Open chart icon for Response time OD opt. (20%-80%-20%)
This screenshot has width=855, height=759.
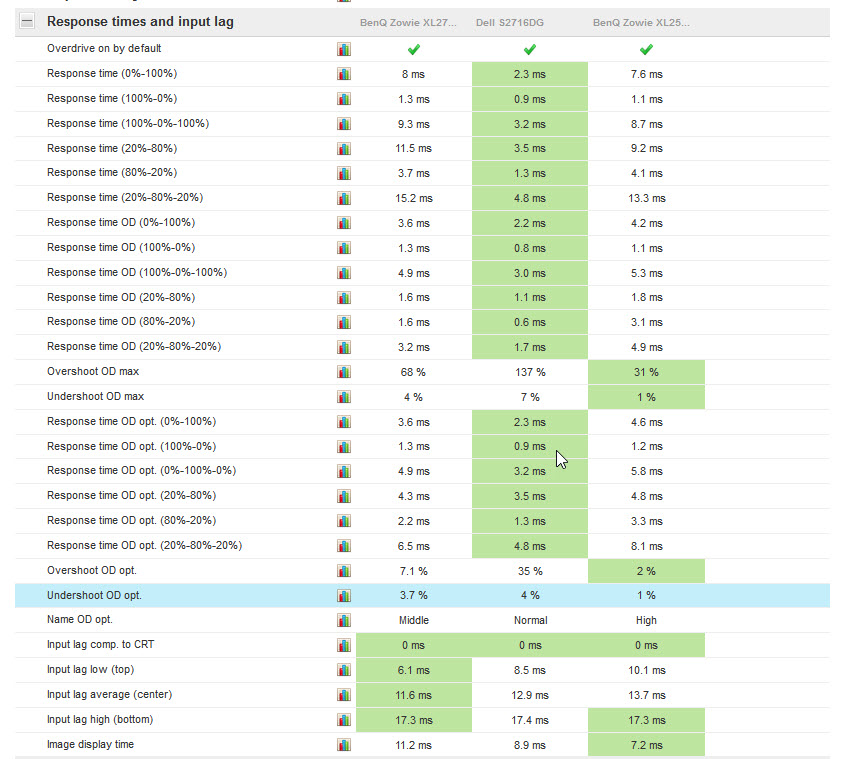(344, 546)
